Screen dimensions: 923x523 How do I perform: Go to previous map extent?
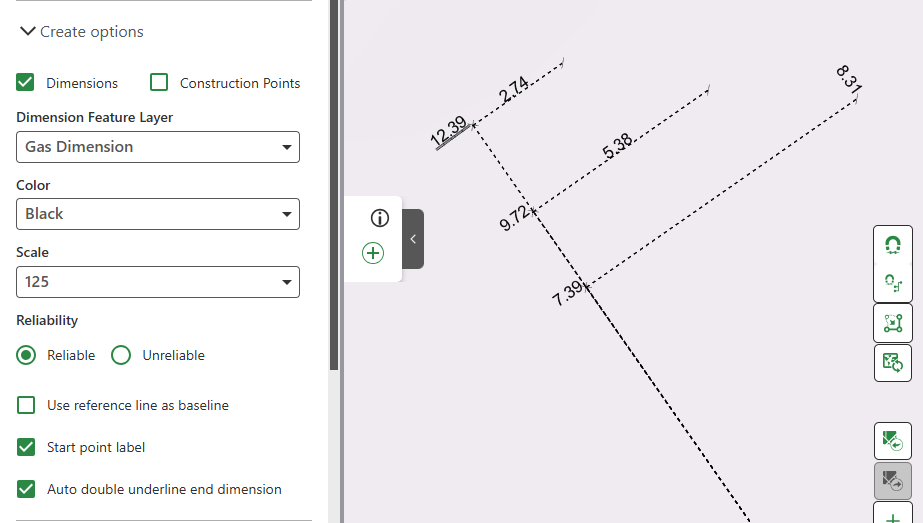tap(893, 441)
